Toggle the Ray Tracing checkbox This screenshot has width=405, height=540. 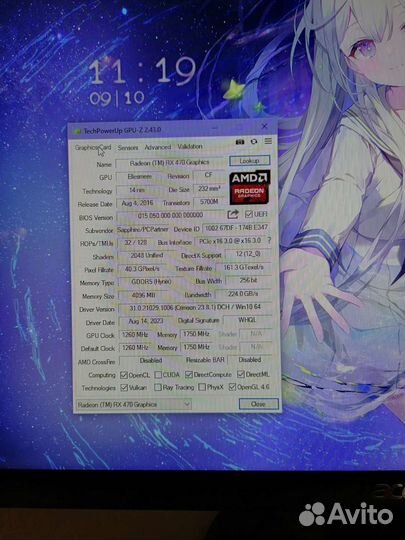pos(158,387)
